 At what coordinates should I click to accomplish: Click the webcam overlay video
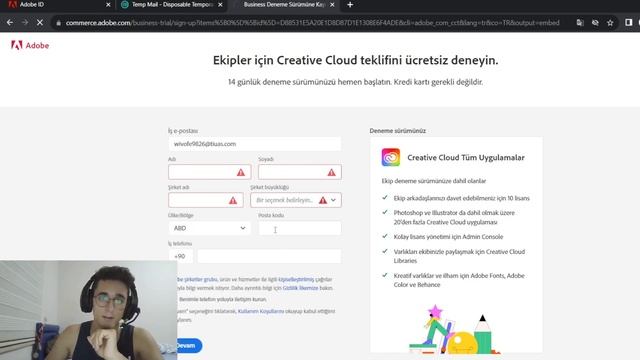tap(89, 310)
